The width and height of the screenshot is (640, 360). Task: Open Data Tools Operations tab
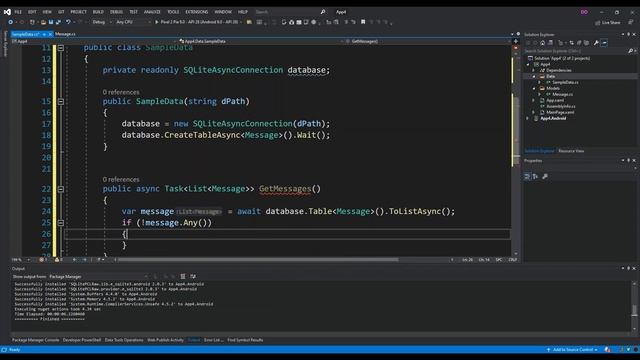124,340
